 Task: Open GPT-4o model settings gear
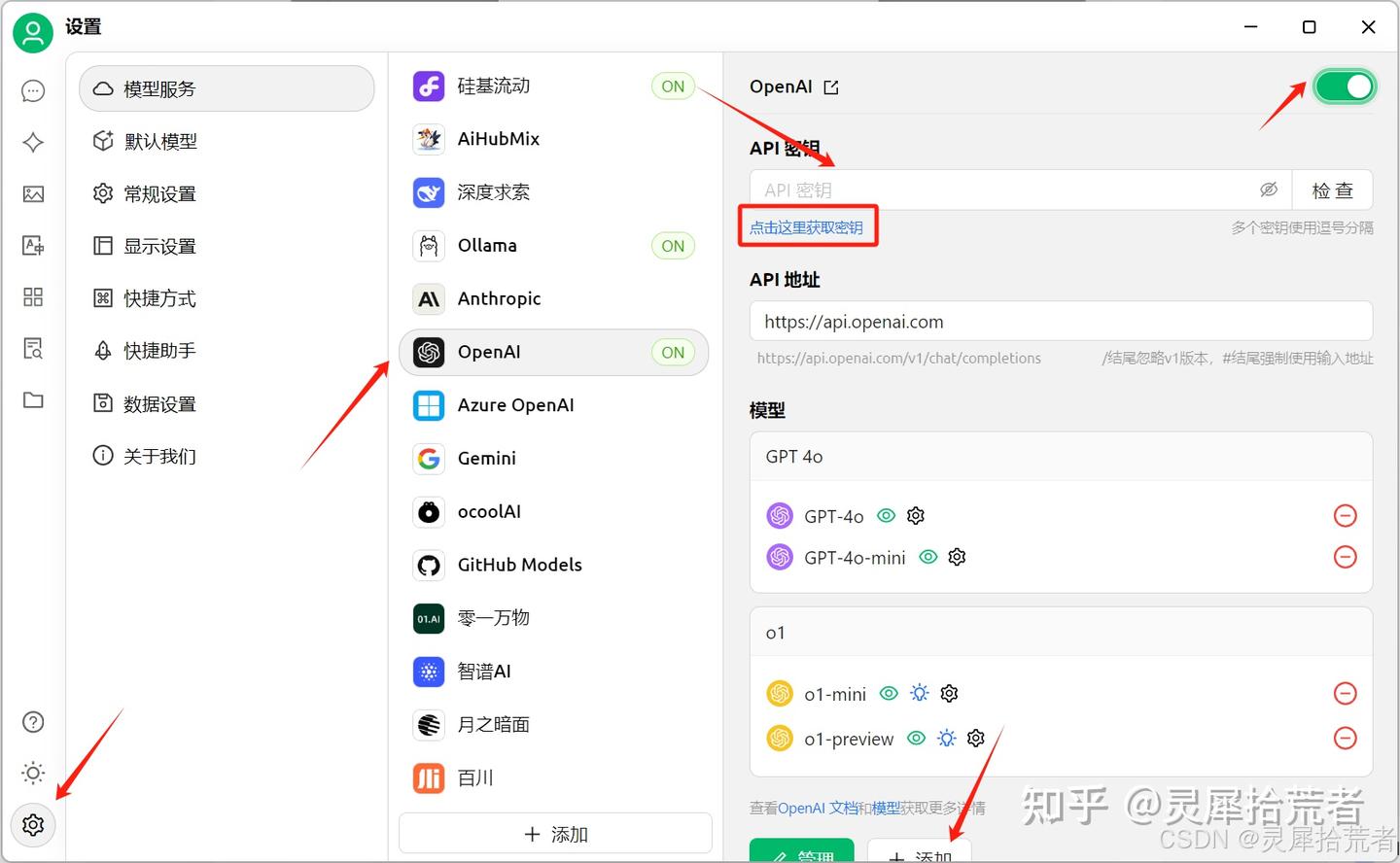coord(915,515)
